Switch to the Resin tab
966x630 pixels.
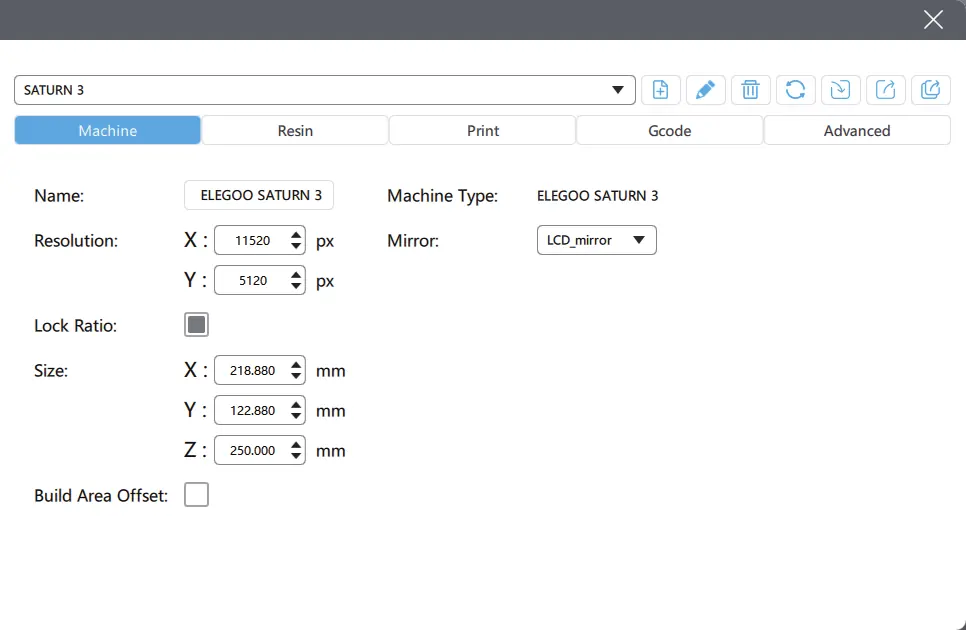pos(295,131)
